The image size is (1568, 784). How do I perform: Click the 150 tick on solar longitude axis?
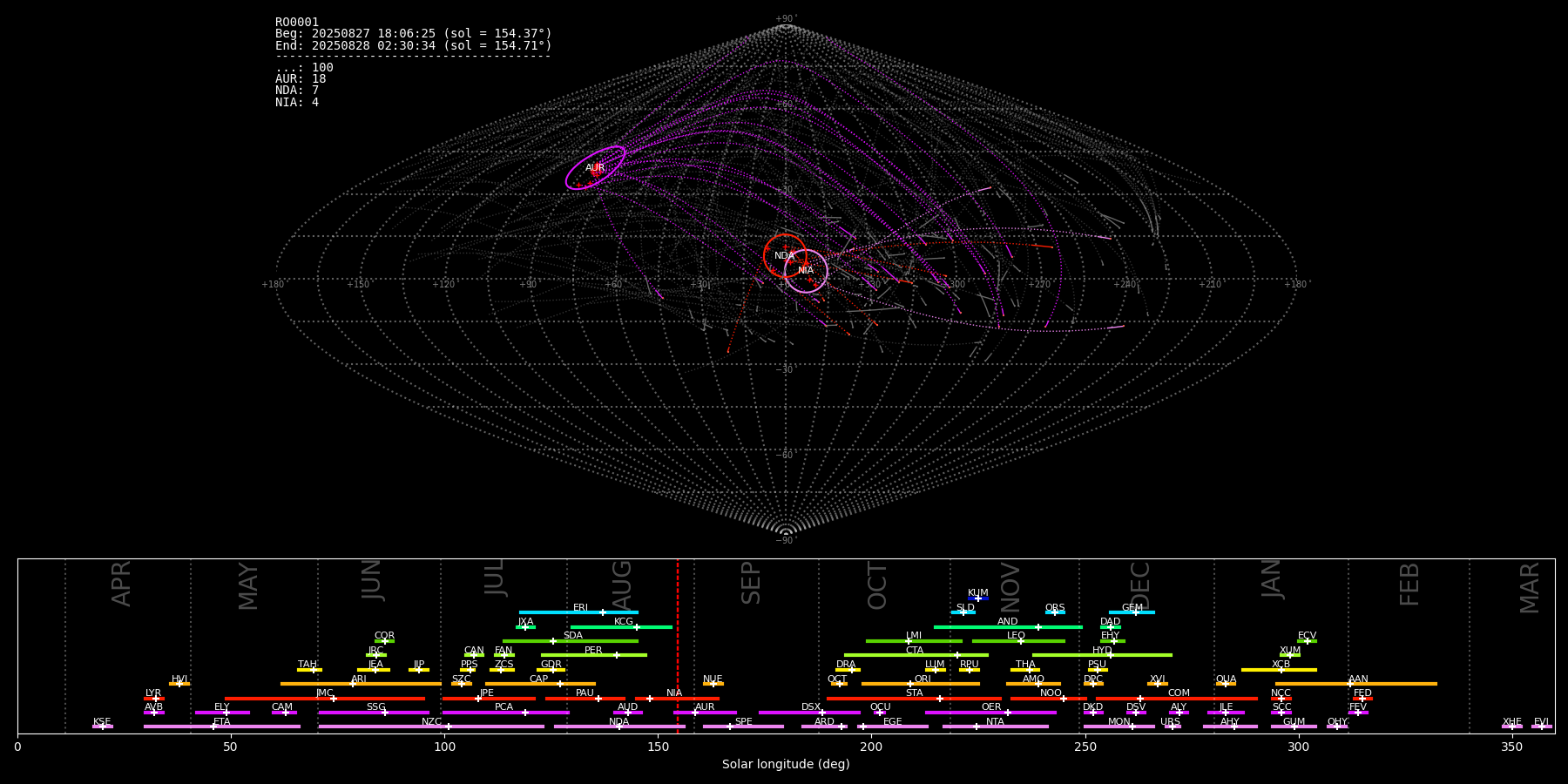tap(658, 747)
